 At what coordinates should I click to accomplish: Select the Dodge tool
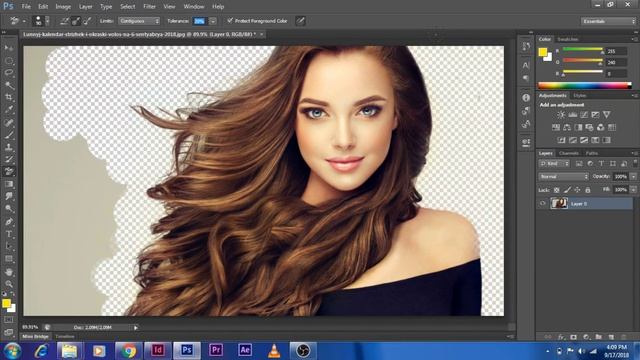point(9,209)
